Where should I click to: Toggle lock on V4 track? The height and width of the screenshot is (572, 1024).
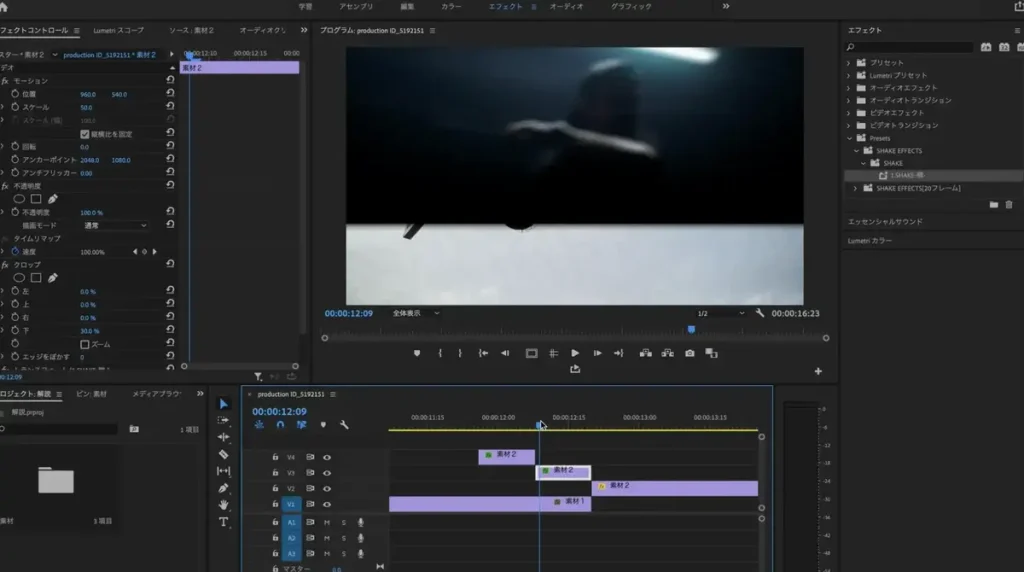275,457
